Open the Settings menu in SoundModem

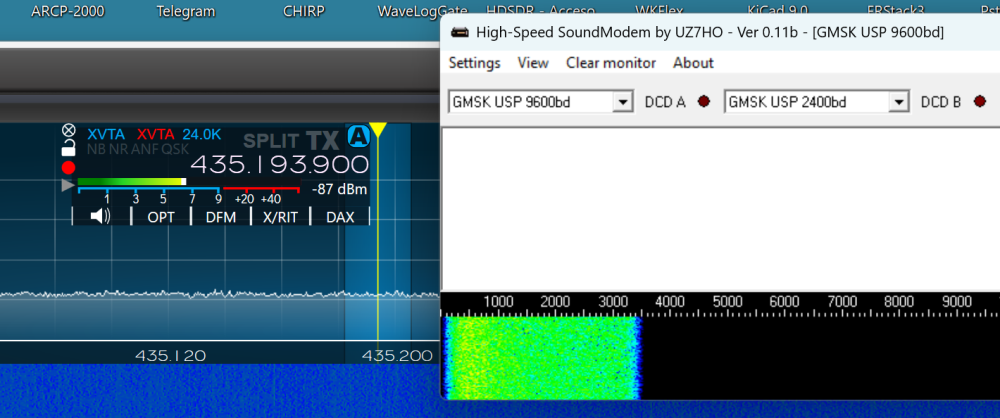point(474,63)
